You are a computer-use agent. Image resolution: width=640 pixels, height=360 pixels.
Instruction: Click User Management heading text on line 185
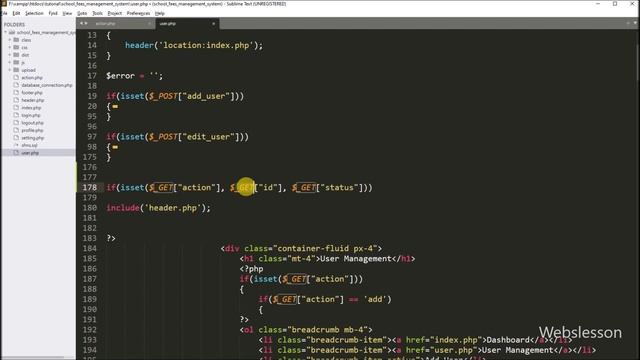tap(356, 259)
